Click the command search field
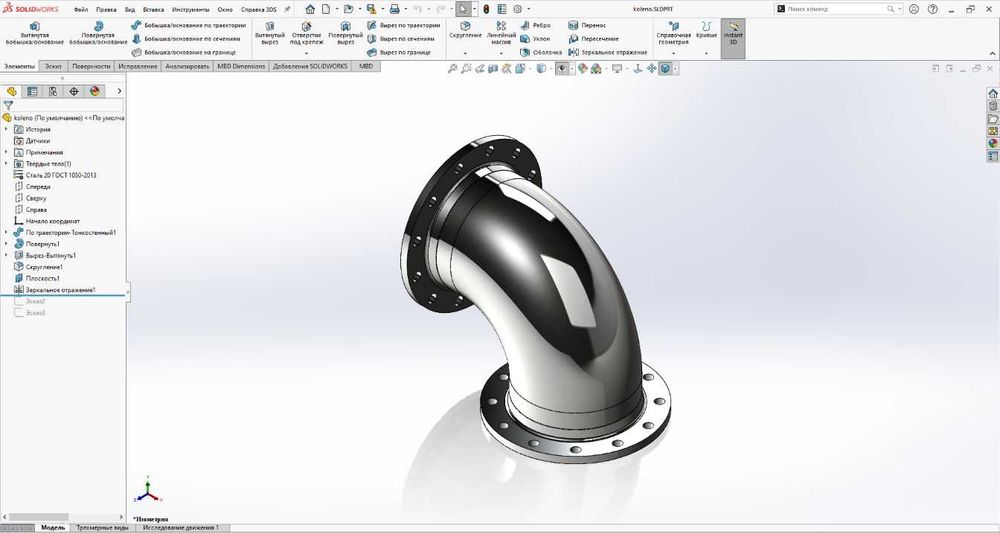 836,9
